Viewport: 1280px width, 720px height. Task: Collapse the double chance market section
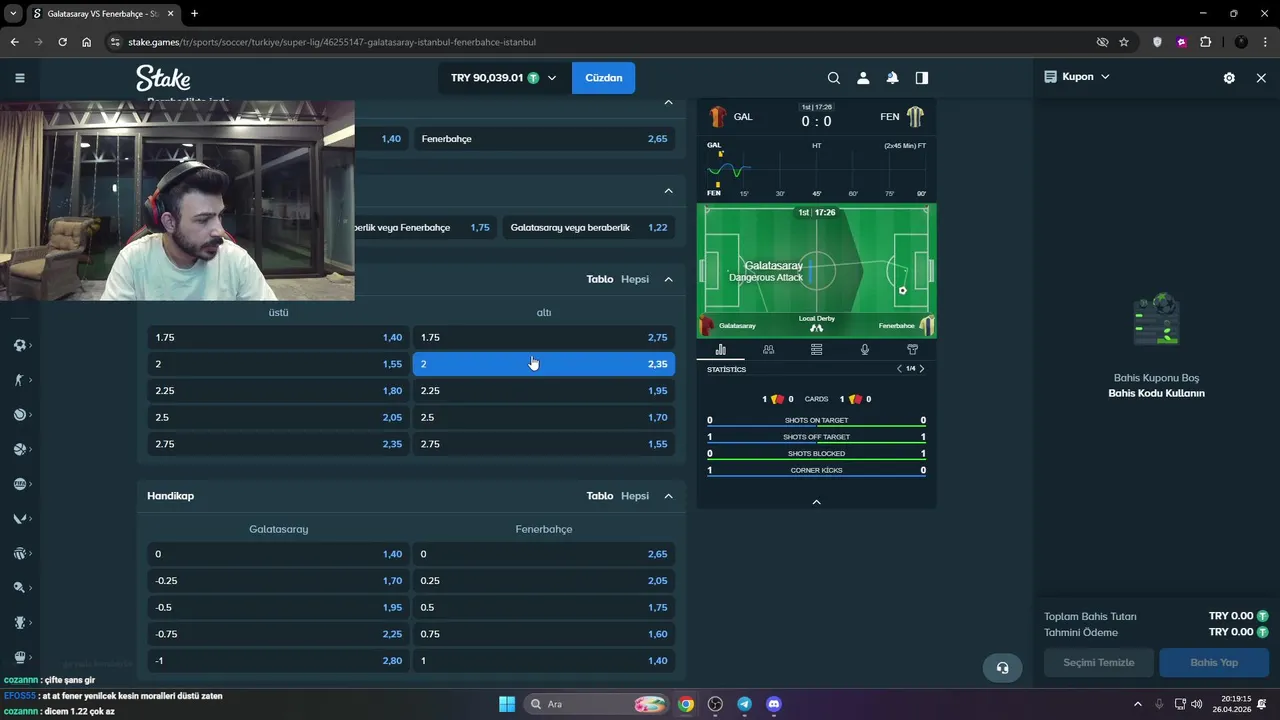pyautogui.click(x=669, y=191)
